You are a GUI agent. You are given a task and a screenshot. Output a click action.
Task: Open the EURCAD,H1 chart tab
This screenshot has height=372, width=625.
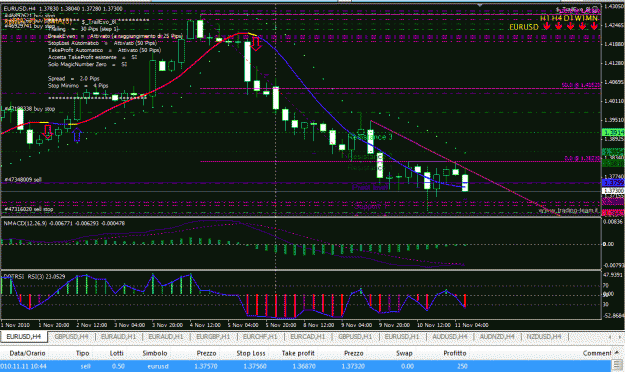pos(307,337)
